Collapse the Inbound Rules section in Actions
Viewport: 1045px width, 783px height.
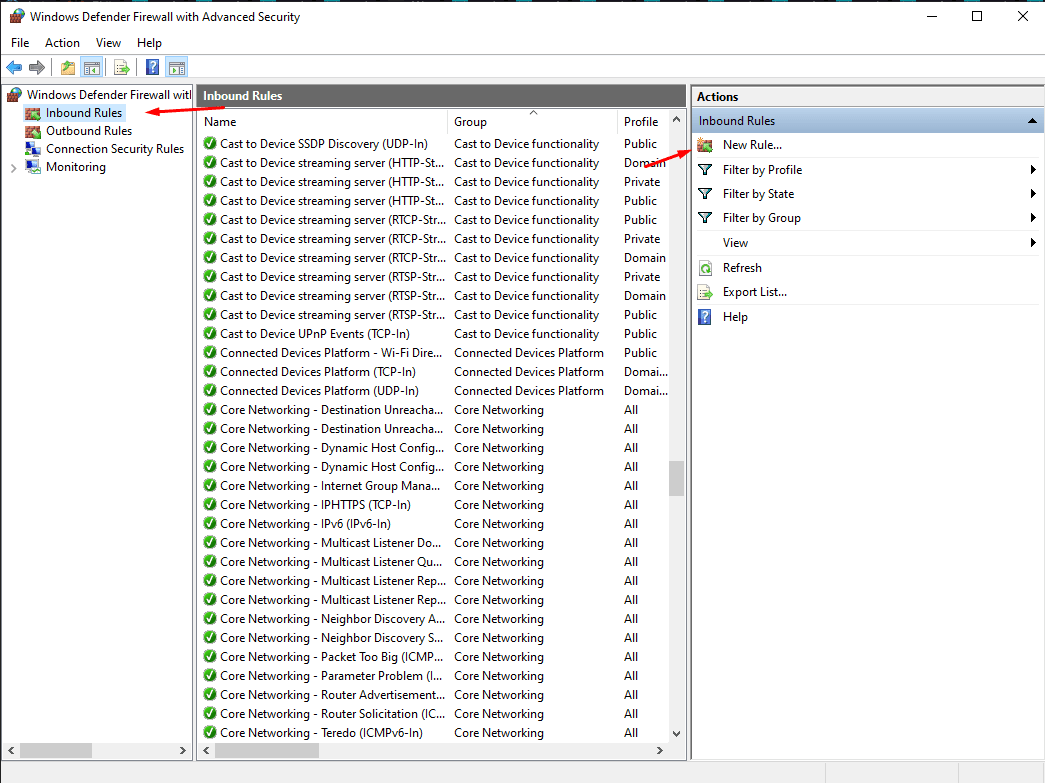click(x=1032, y=121)
